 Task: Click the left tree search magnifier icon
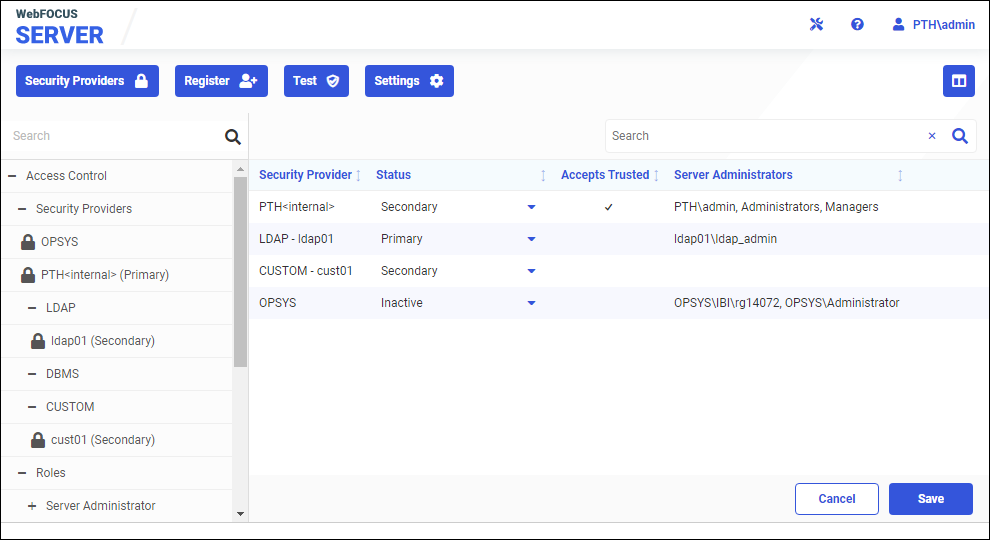233,136
